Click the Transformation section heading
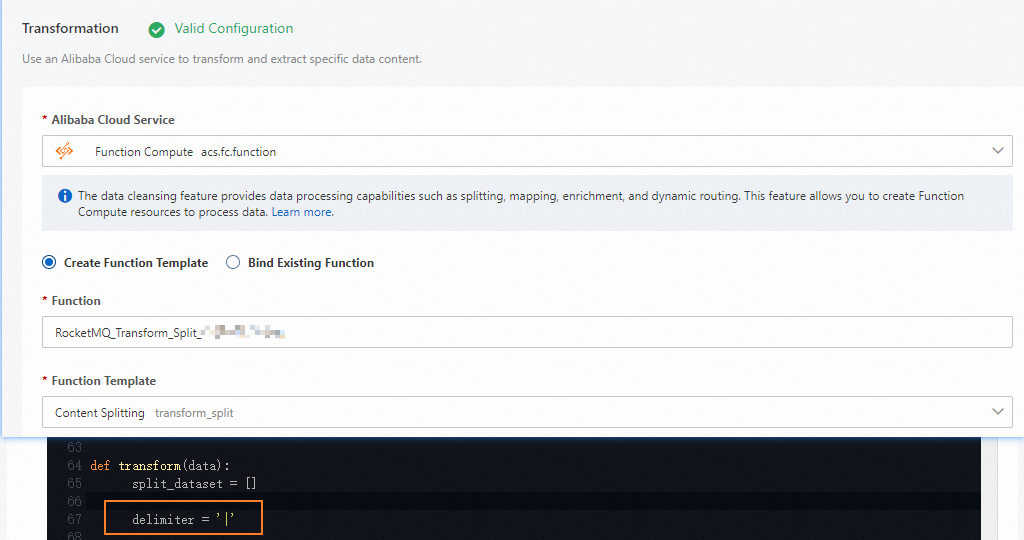Screen dimensions: 1024x540 tap(70, 29)
